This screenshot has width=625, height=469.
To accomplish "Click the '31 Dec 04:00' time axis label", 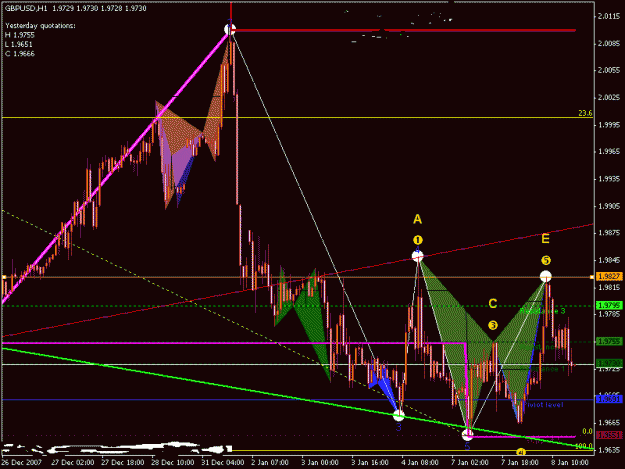I will tap(223, 463).
